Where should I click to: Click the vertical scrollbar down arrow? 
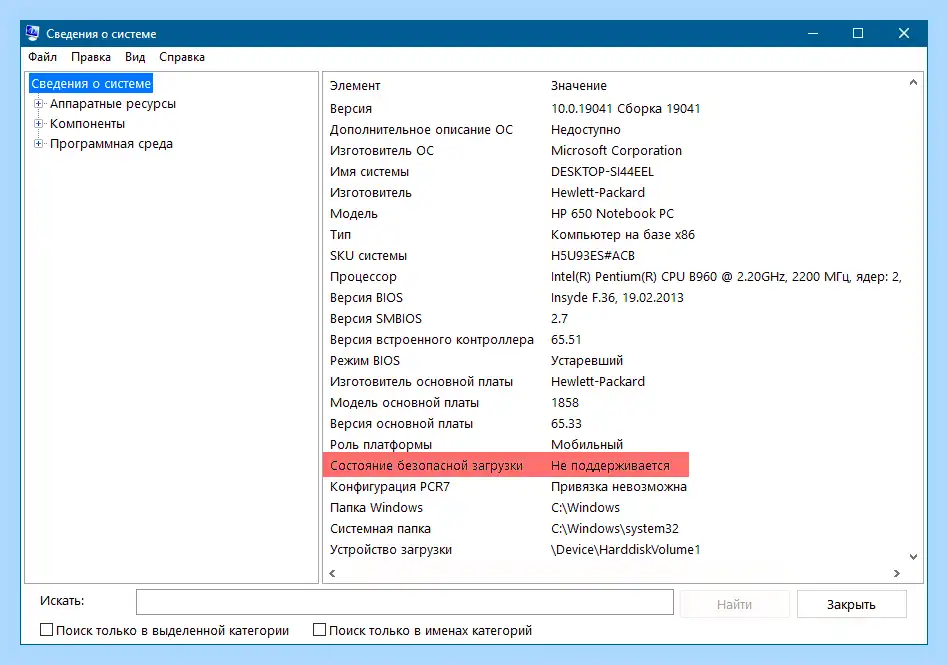[913, 556]
